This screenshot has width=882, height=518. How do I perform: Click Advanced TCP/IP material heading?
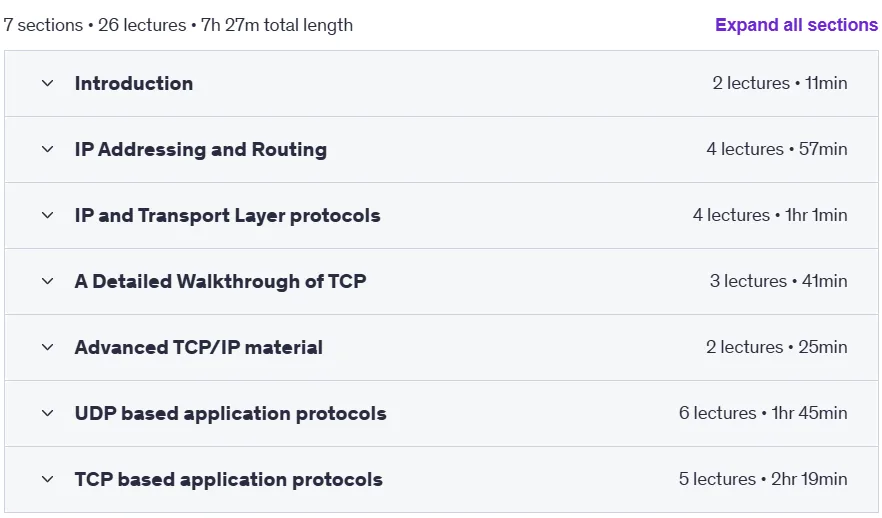pos(199,348)
